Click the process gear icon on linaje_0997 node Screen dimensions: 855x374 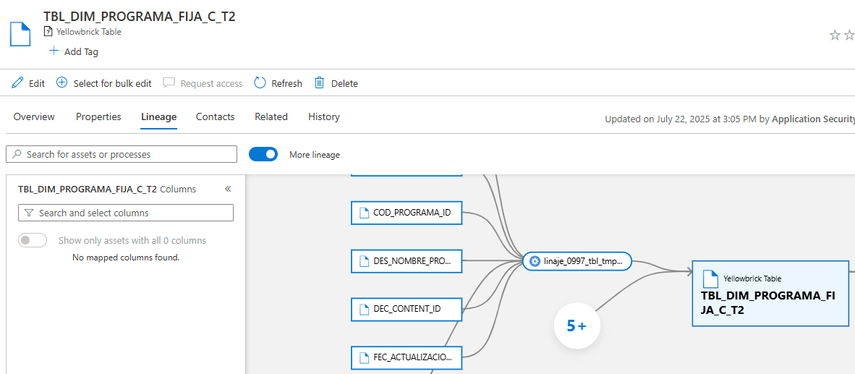(534, 261)
